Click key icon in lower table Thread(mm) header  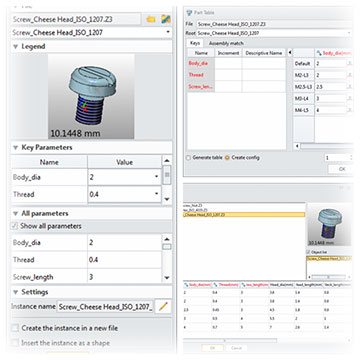coord(215,285)
